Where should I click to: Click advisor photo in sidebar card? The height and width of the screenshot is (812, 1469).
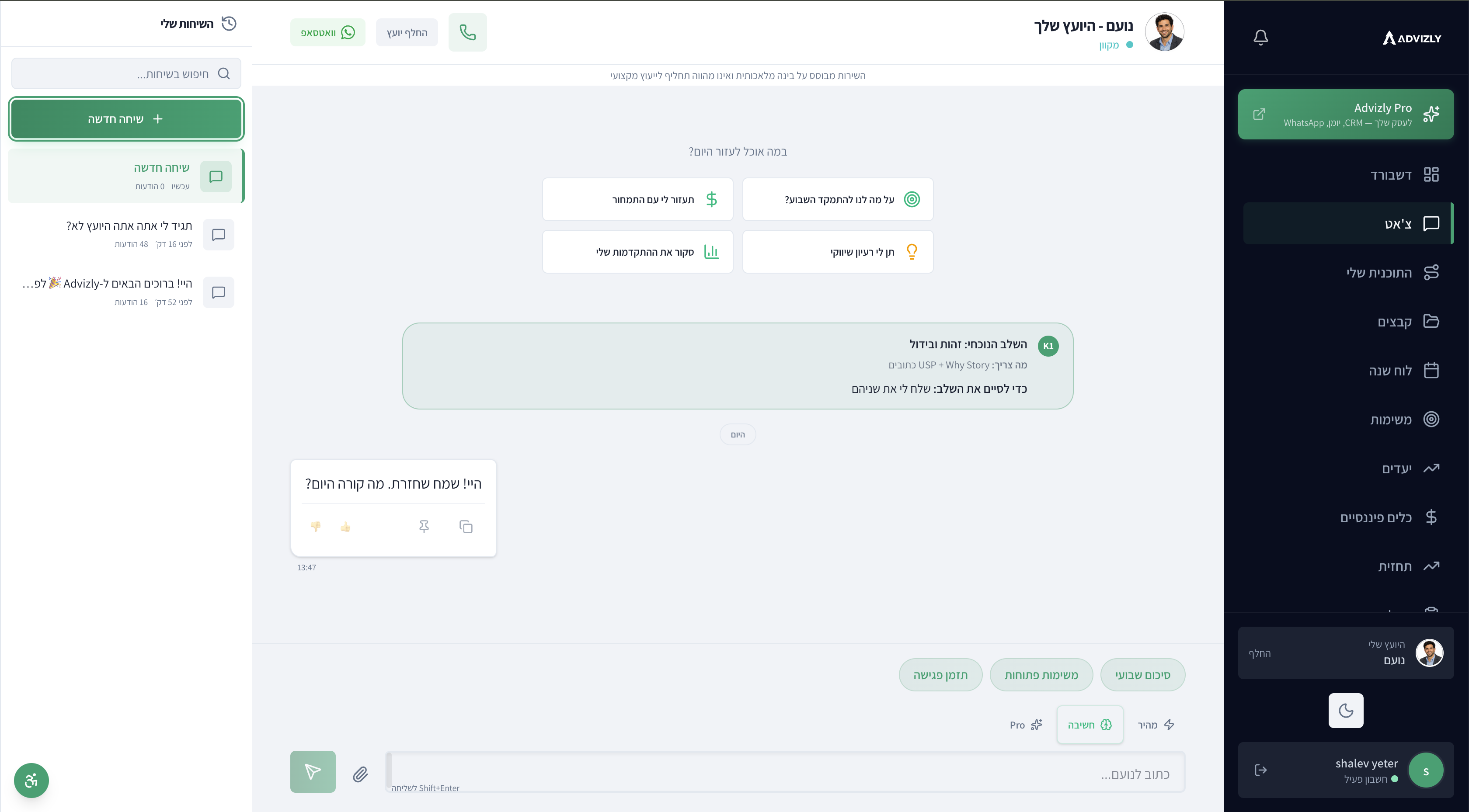coord(1429,653)
